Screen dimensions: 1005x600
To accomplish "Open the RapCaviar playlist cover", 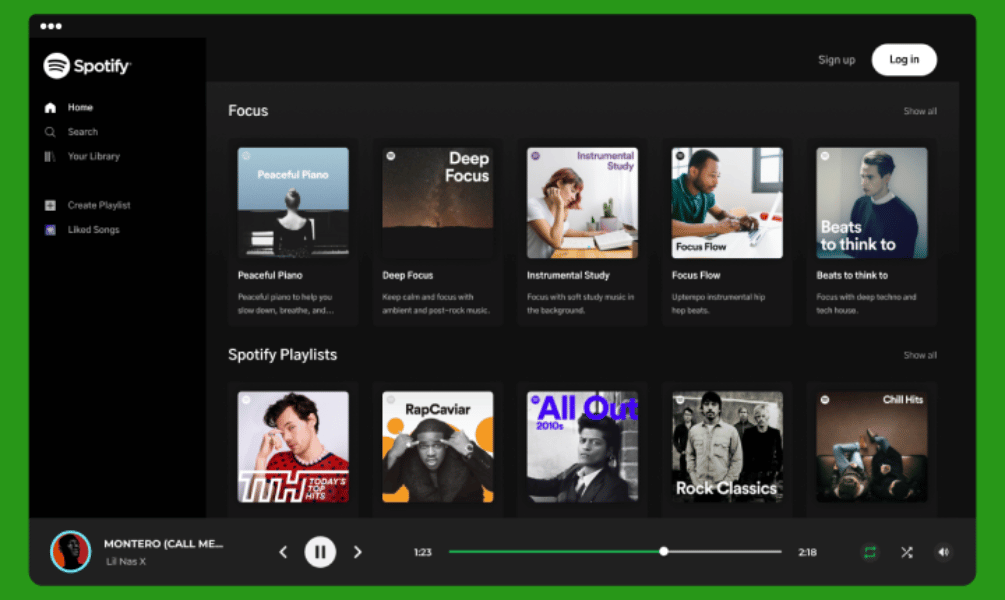I will [438, 447].
